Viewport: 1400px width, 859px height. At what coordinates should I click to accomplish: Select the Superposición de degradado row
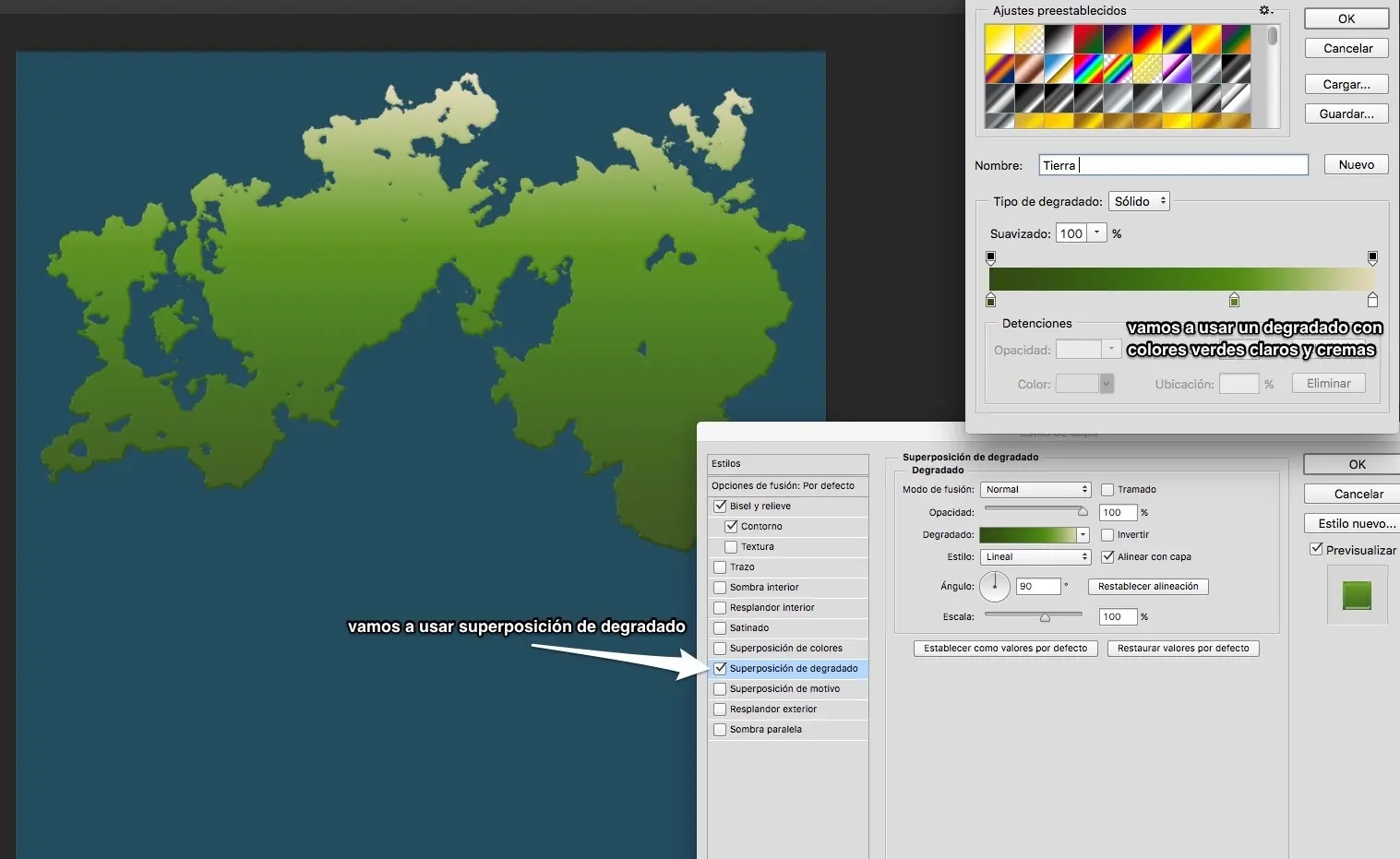788,668
